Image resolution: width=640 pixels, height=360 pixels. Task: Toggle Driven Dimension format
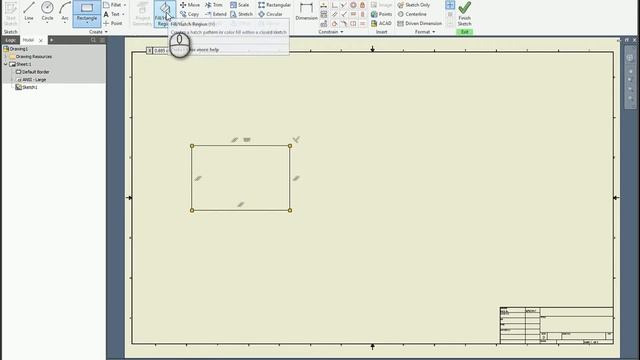click(x=420, y=23)
